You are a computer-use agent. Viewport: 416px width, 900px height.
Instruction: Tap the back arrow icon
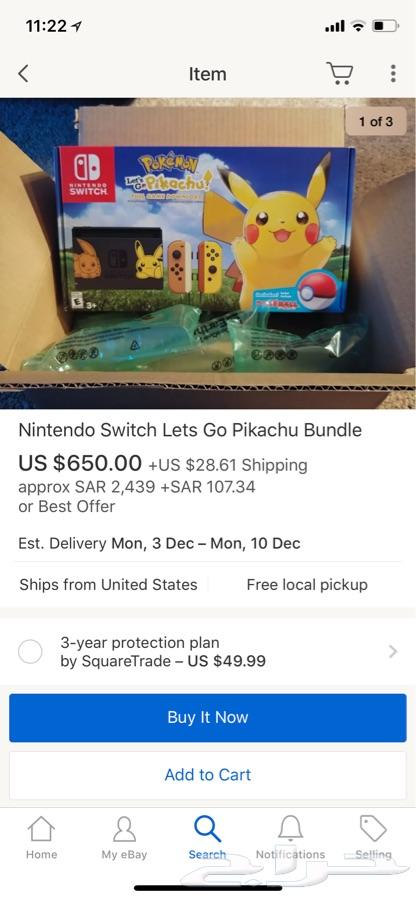[23, 74]
